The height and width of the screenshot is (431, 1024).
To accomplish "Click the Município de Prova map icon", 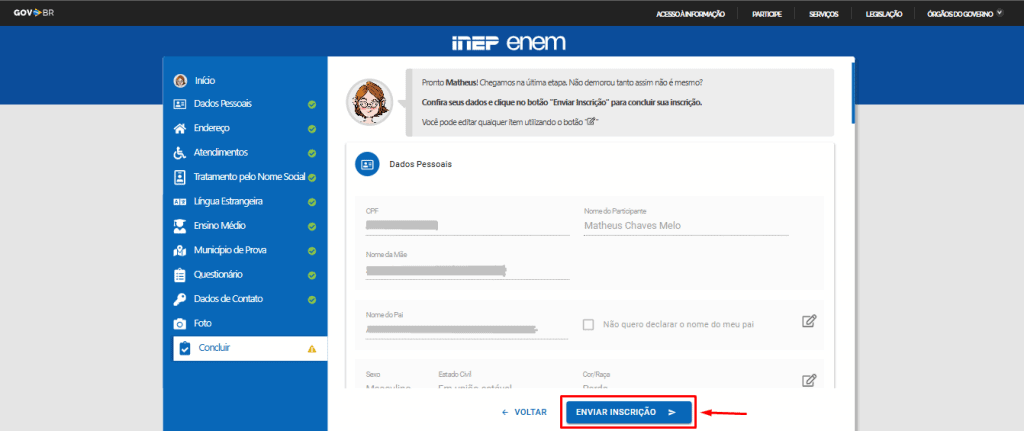I will point(180,250).
